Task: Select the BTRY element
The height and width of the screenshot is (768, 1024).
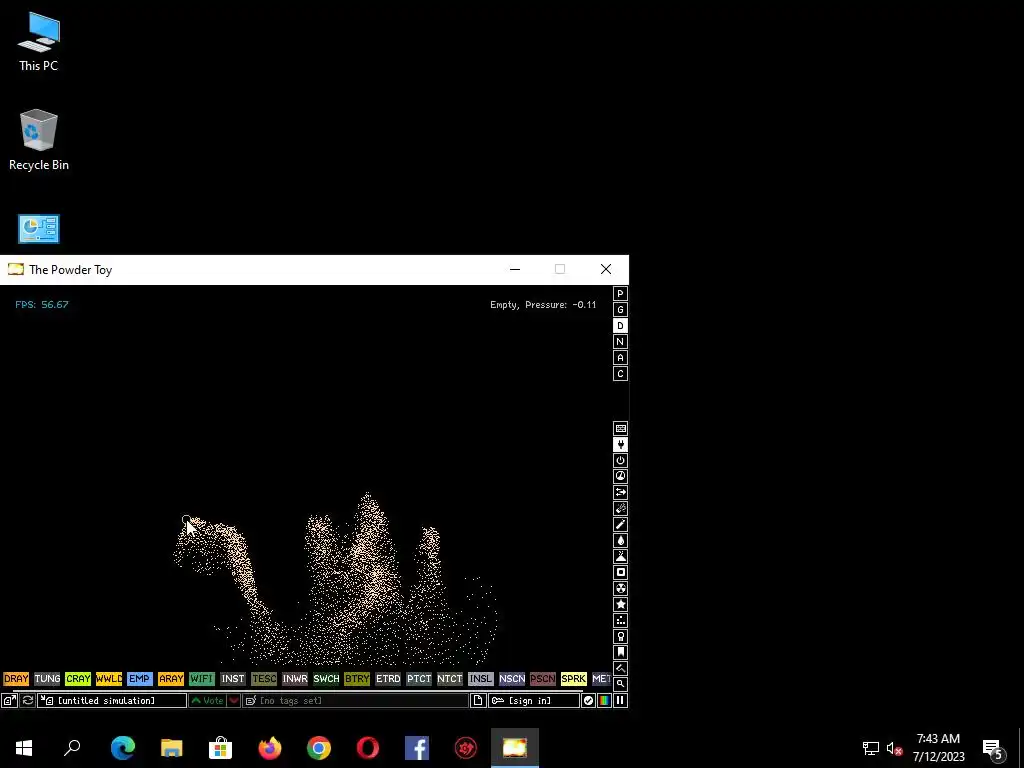Action: point(357,679)
